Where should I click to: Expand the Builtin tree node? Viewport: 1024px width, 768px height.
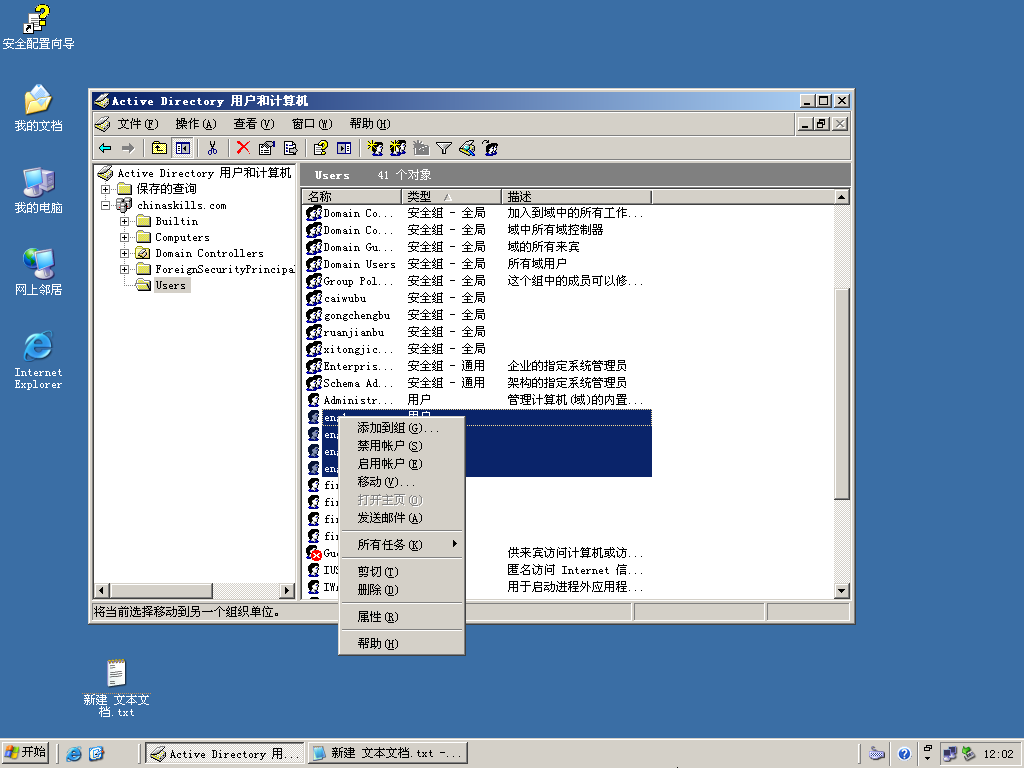click(x=124, y=221)
